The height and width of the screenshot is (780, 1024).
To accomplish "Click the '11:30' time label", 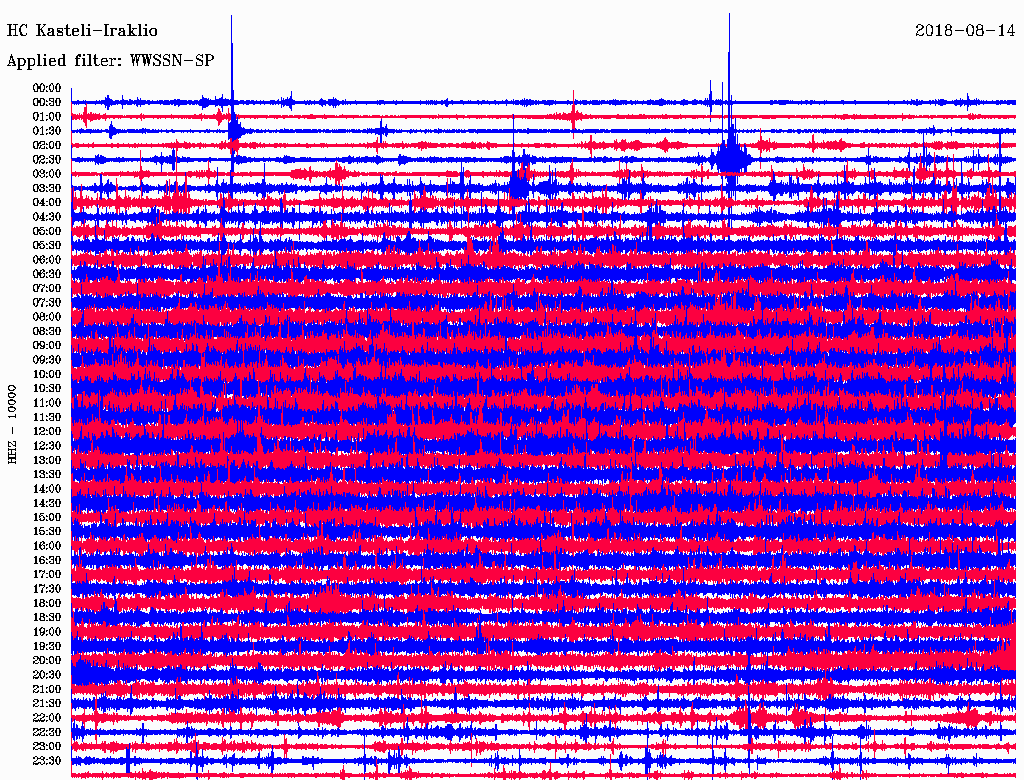I will pos(47,417).
